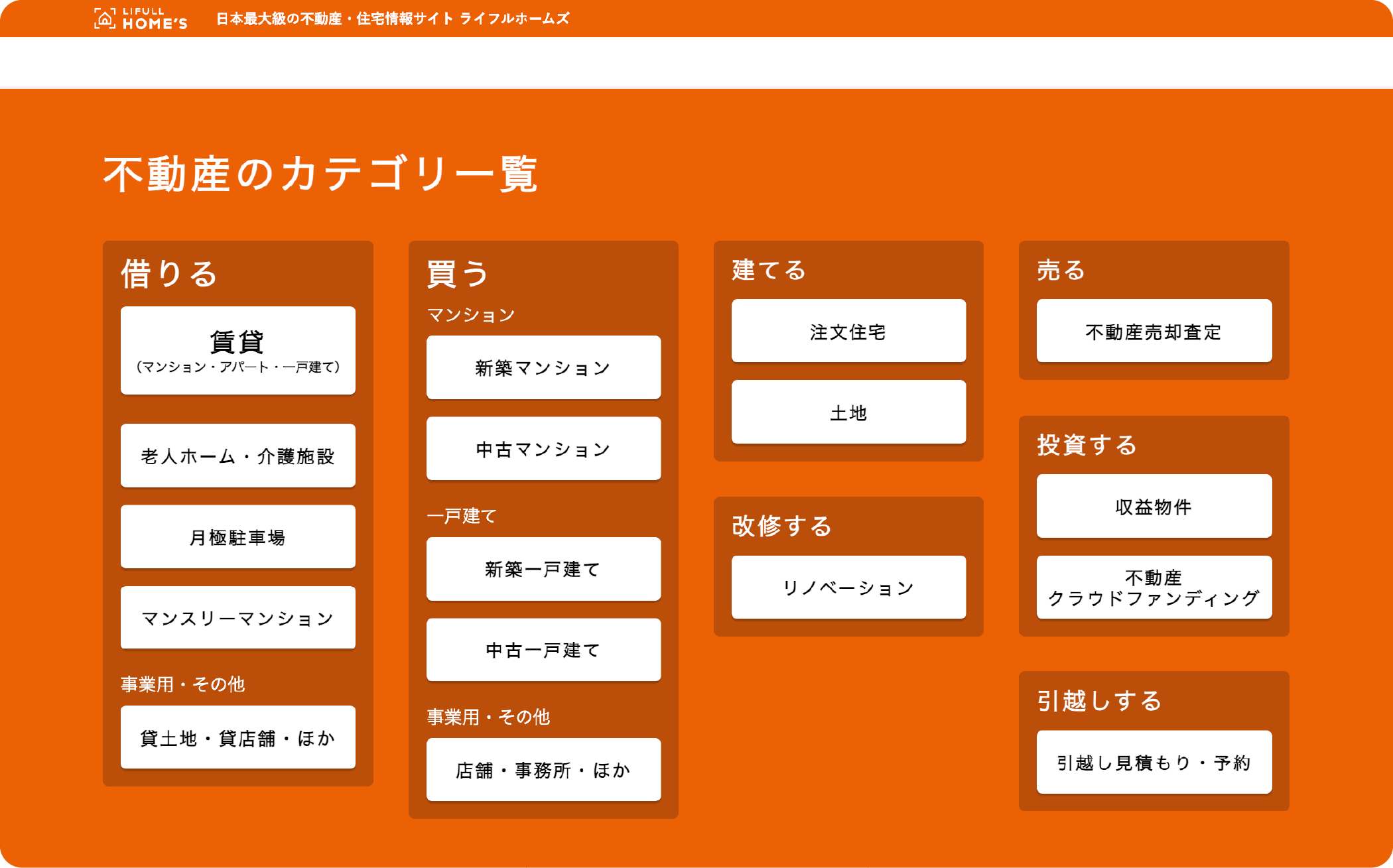This screenshot has width=1393, height=868.
Task: Click 不動産クラウドファンディング button
Action: (x=1154, y=588)
